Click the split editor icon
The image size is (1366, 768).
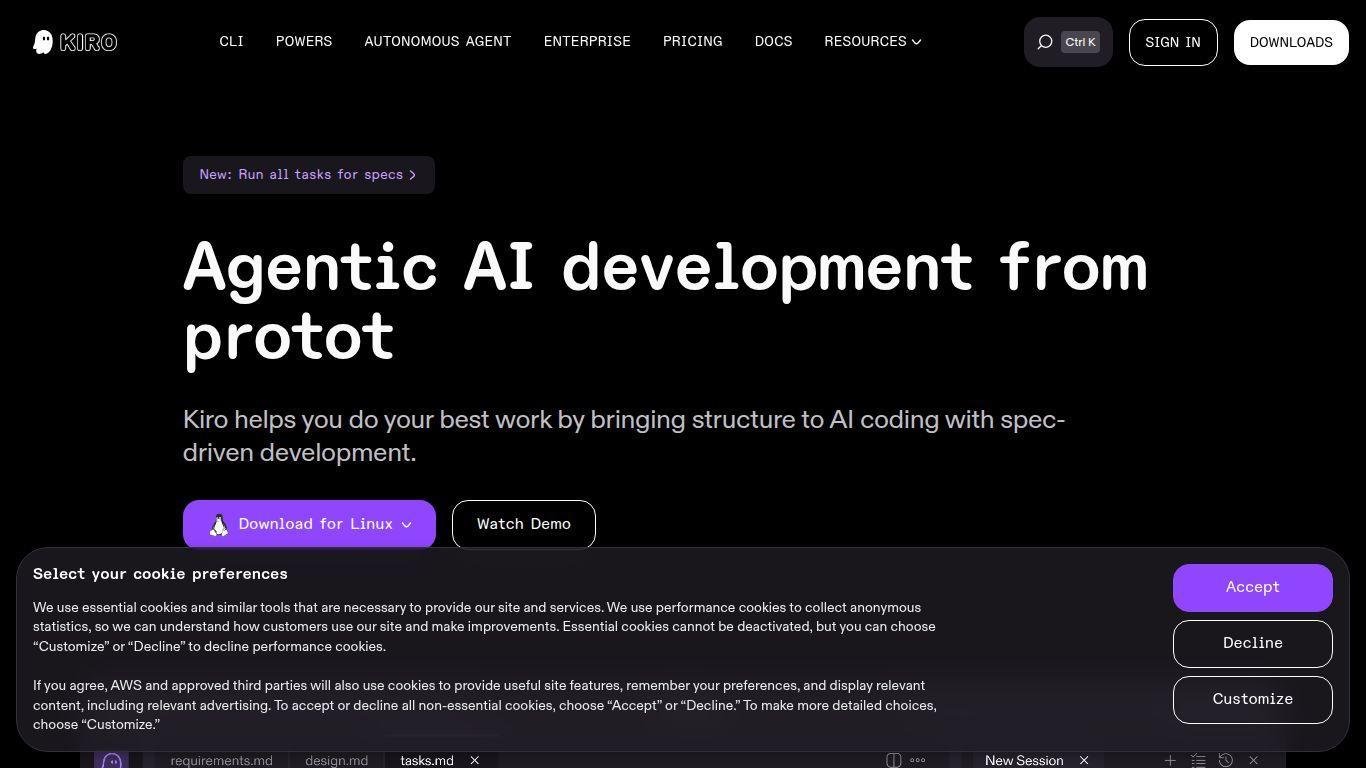point(893,761)
